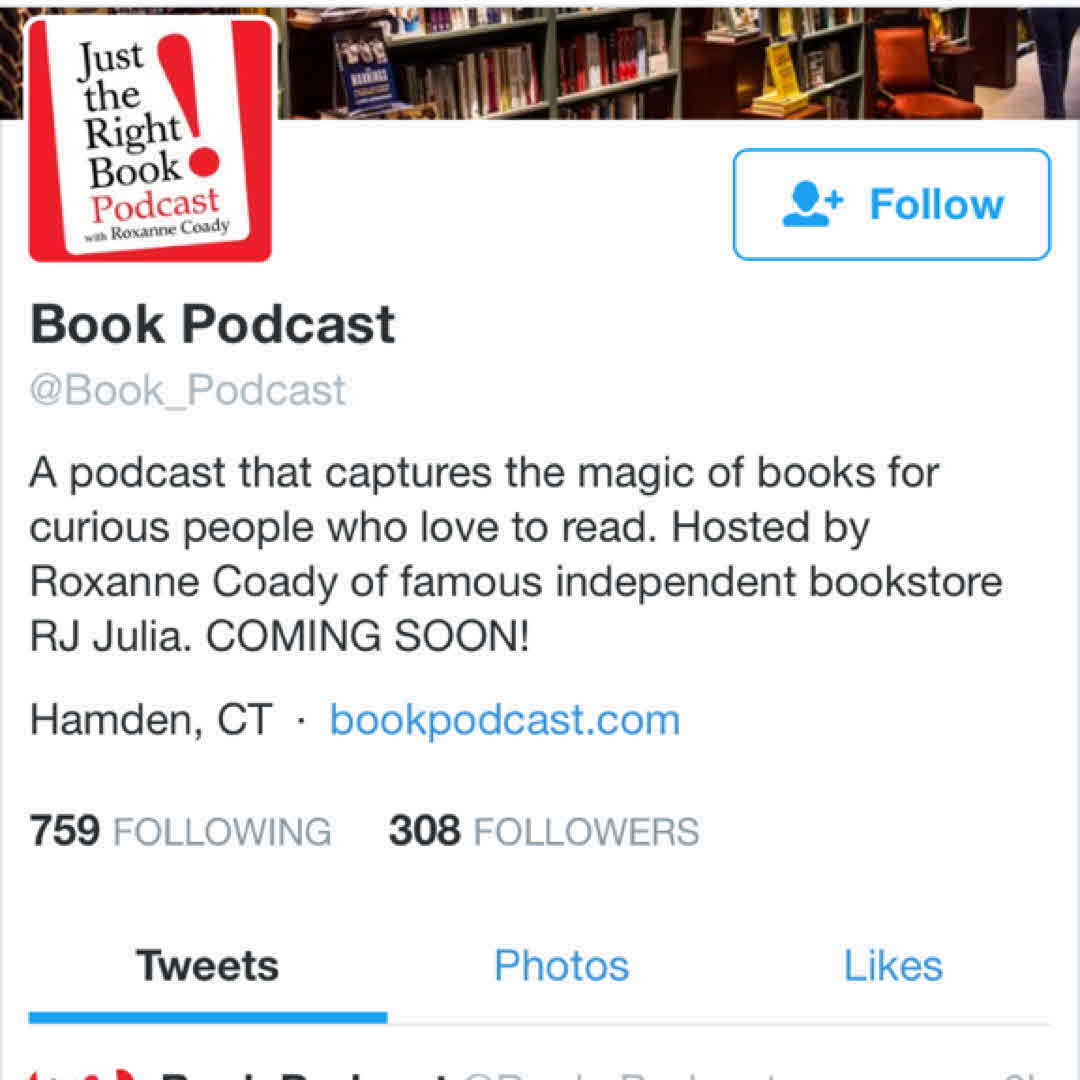Viewport: 1080px width, 1080px height.
Task: Switch to the Likes tab
Action: (x=893, y=966)
